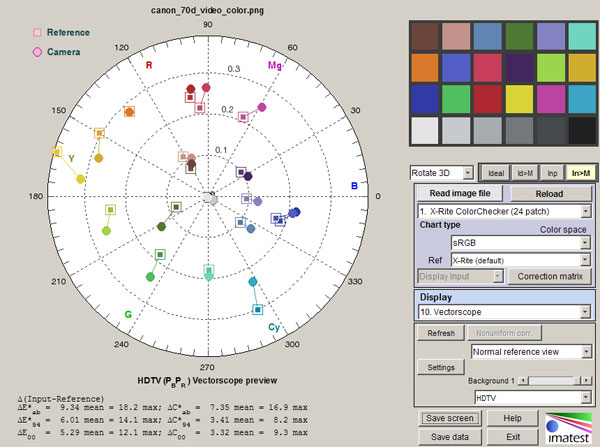Select the magenta ColorChecker patch
Screen dimensions: 600x447
click(x=551, y=99)
